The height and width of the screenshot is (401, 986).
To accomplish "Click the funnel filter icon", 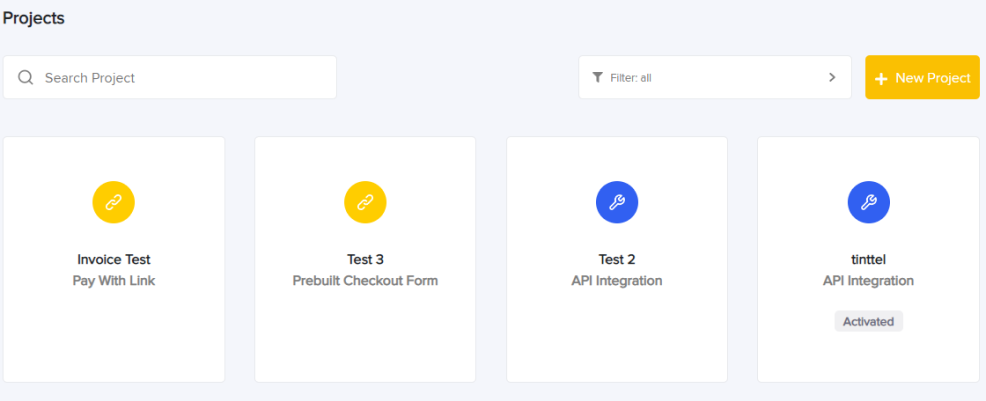I will tap(597, 77).
